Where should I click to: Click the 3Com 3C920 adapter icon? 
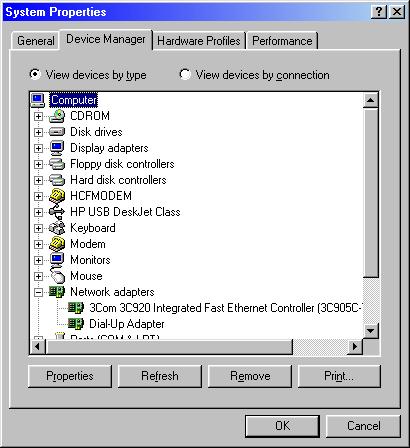click(76, 308)
